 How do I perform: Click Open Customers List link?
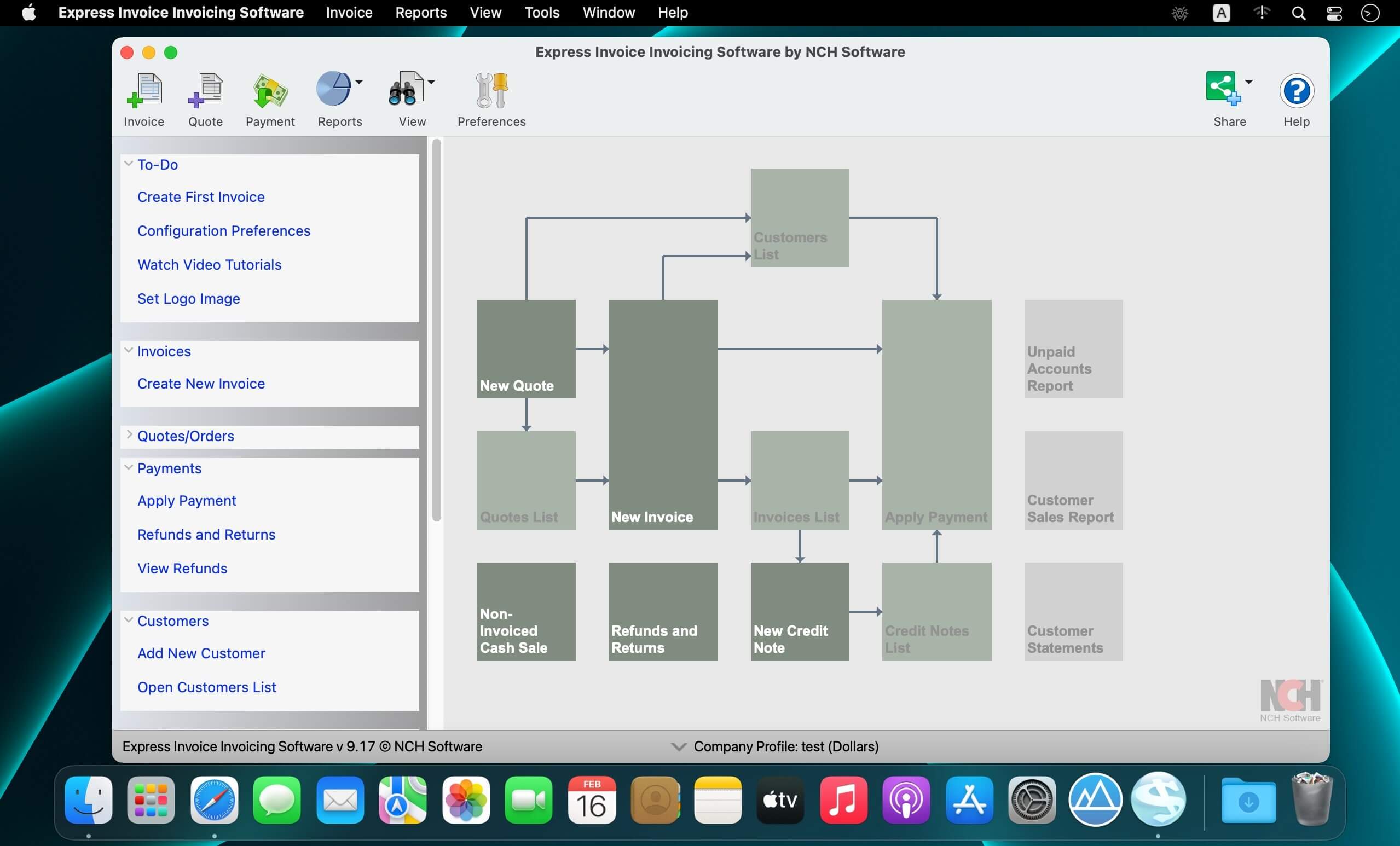point(207,687)
